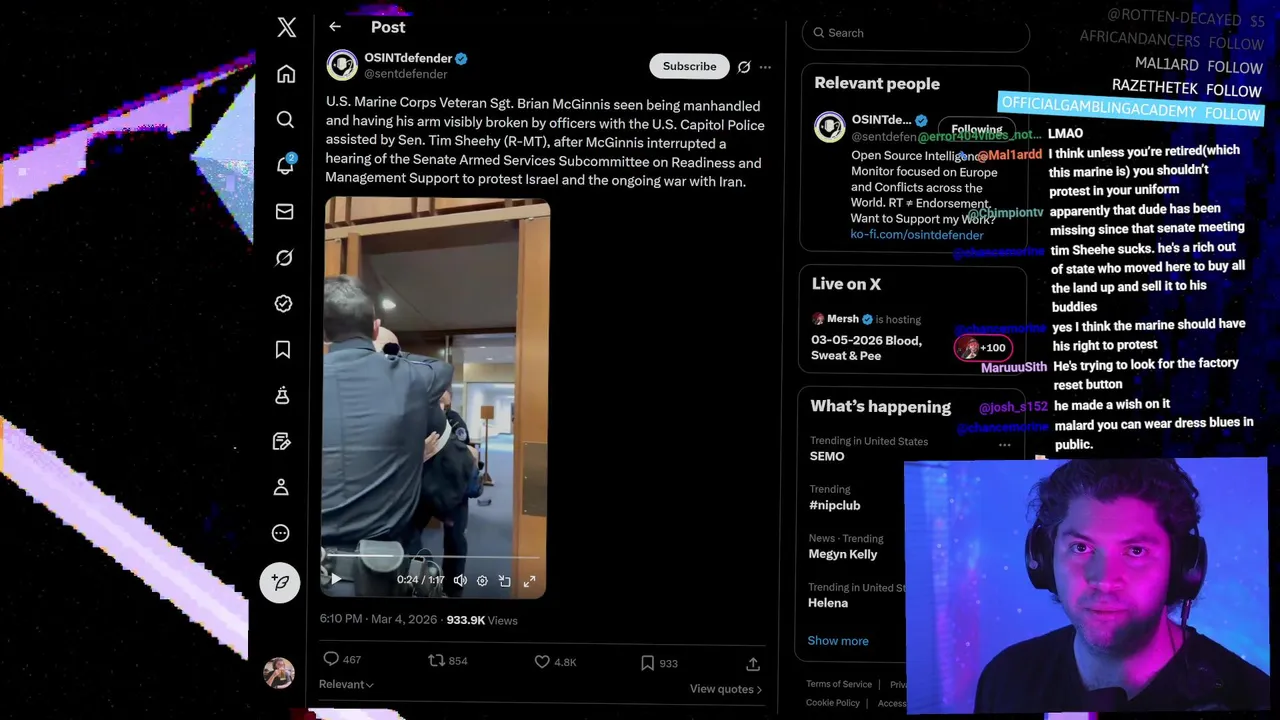Share the post via the share icon
The image size is (1280, 720).
(x=753, y=664)
